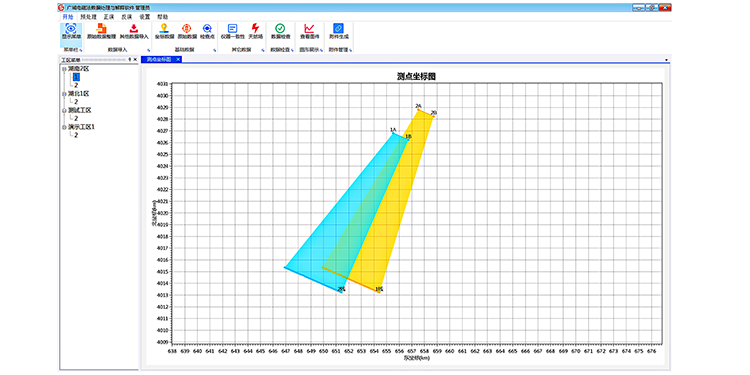750x375 pixels.
Task: Click the red lightning bolt 天然场 icon
Action: 255,28
